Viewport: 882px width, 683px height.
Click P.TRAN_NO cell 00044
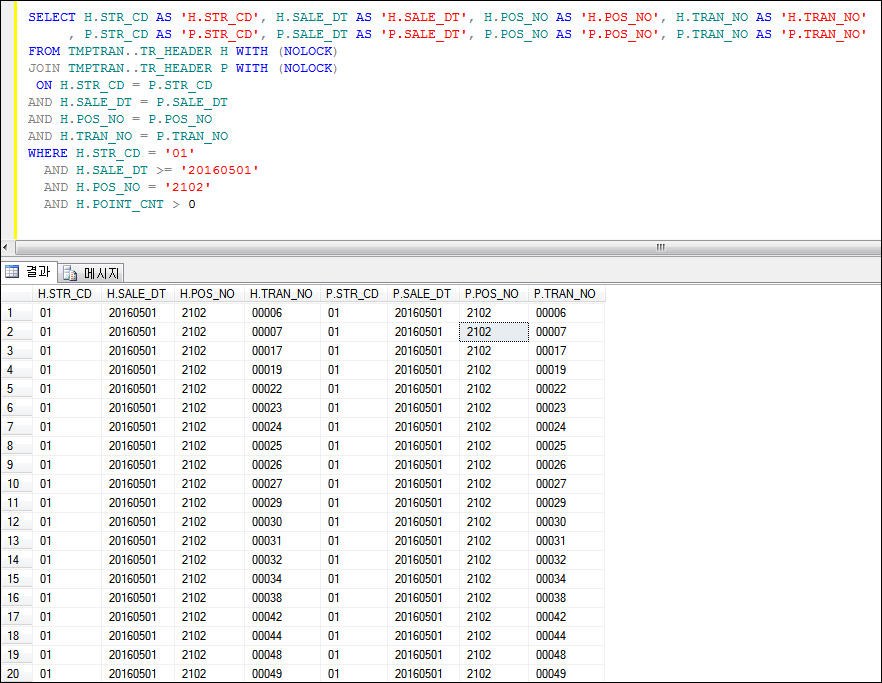click(566, 636)
